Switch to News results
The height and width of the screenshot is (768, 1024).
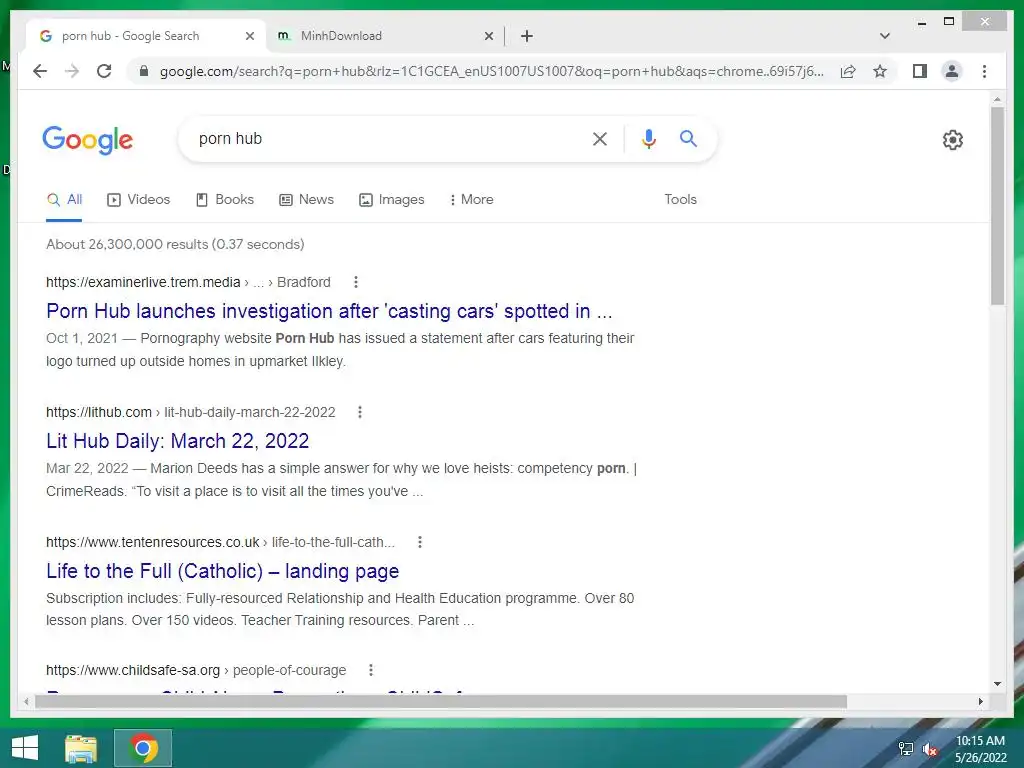coord(306,199)
